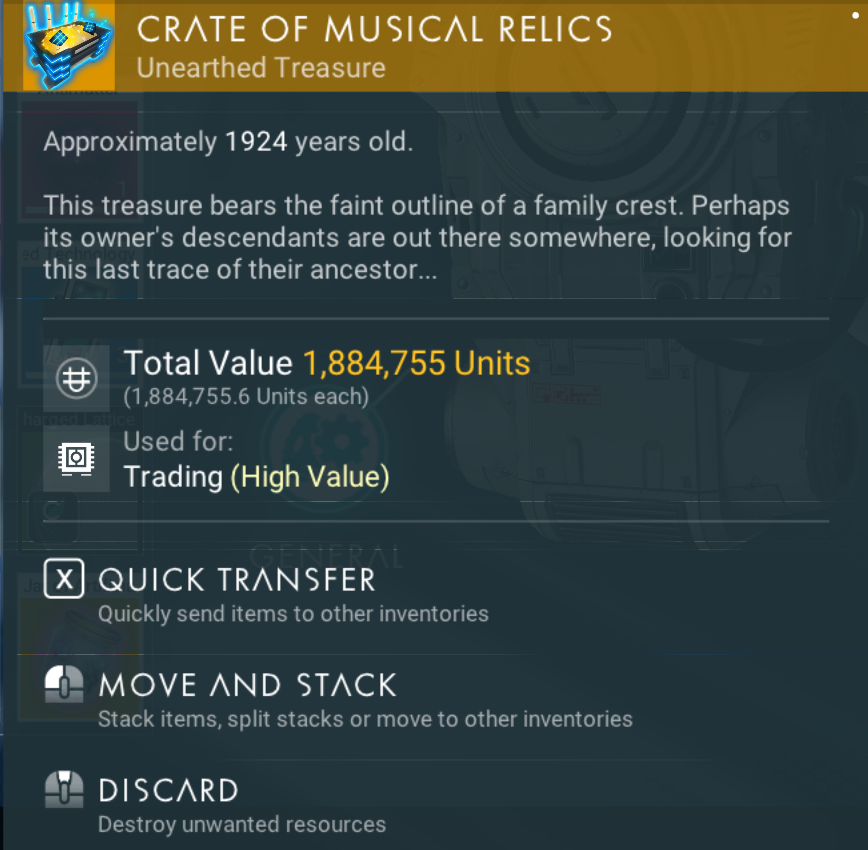Screen dimensions: 868x850
Task: Click the 'Trading (High Value)' label
Action: [256, 476]
